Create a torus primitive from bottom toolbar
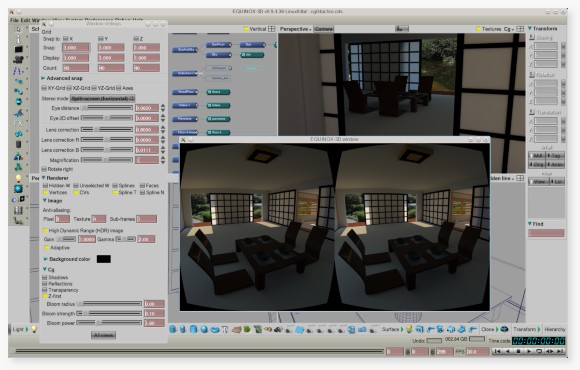Screen dimensions: 580x370 click(x=215, y=329)
